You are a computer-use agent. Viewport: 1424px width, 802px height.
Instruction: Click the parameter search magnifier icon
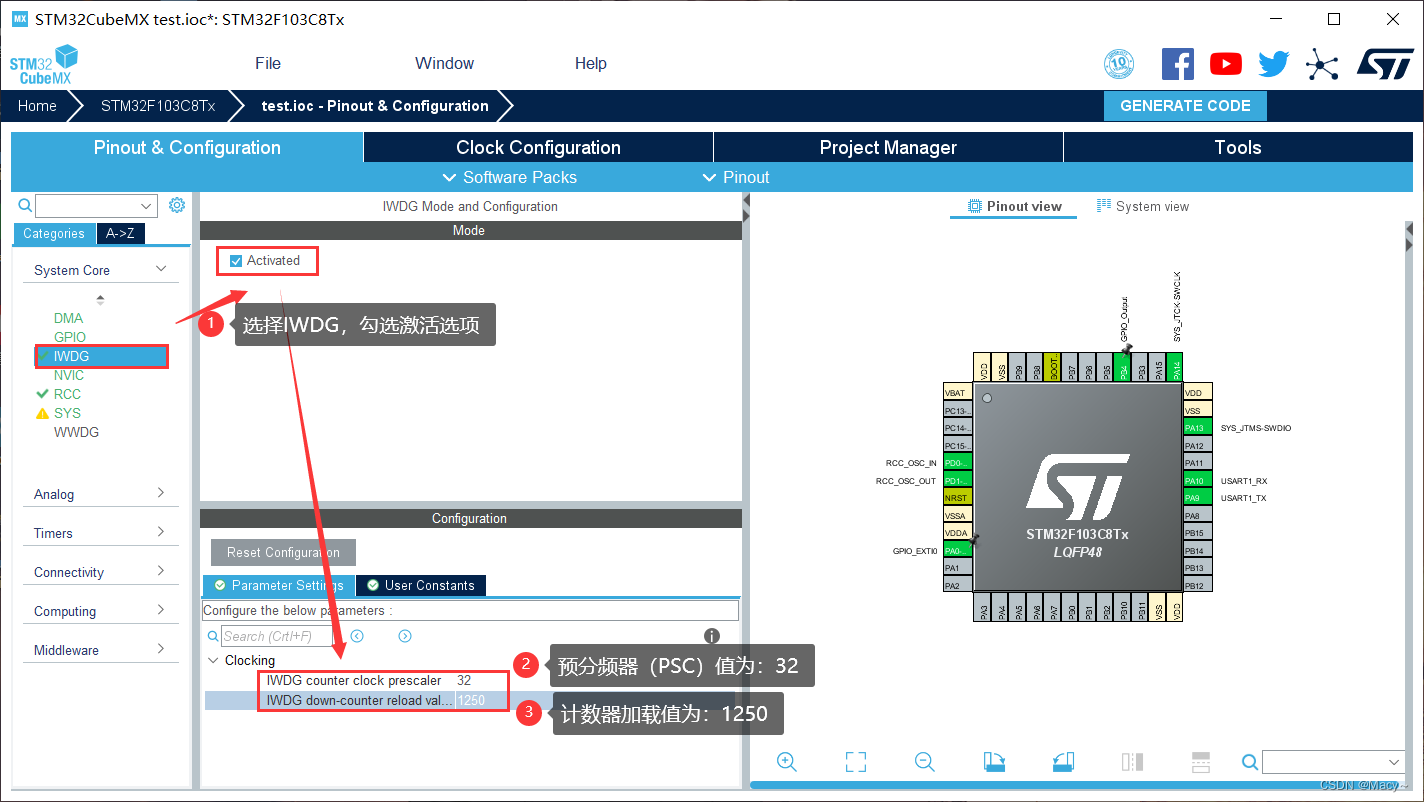coord(213,636)
